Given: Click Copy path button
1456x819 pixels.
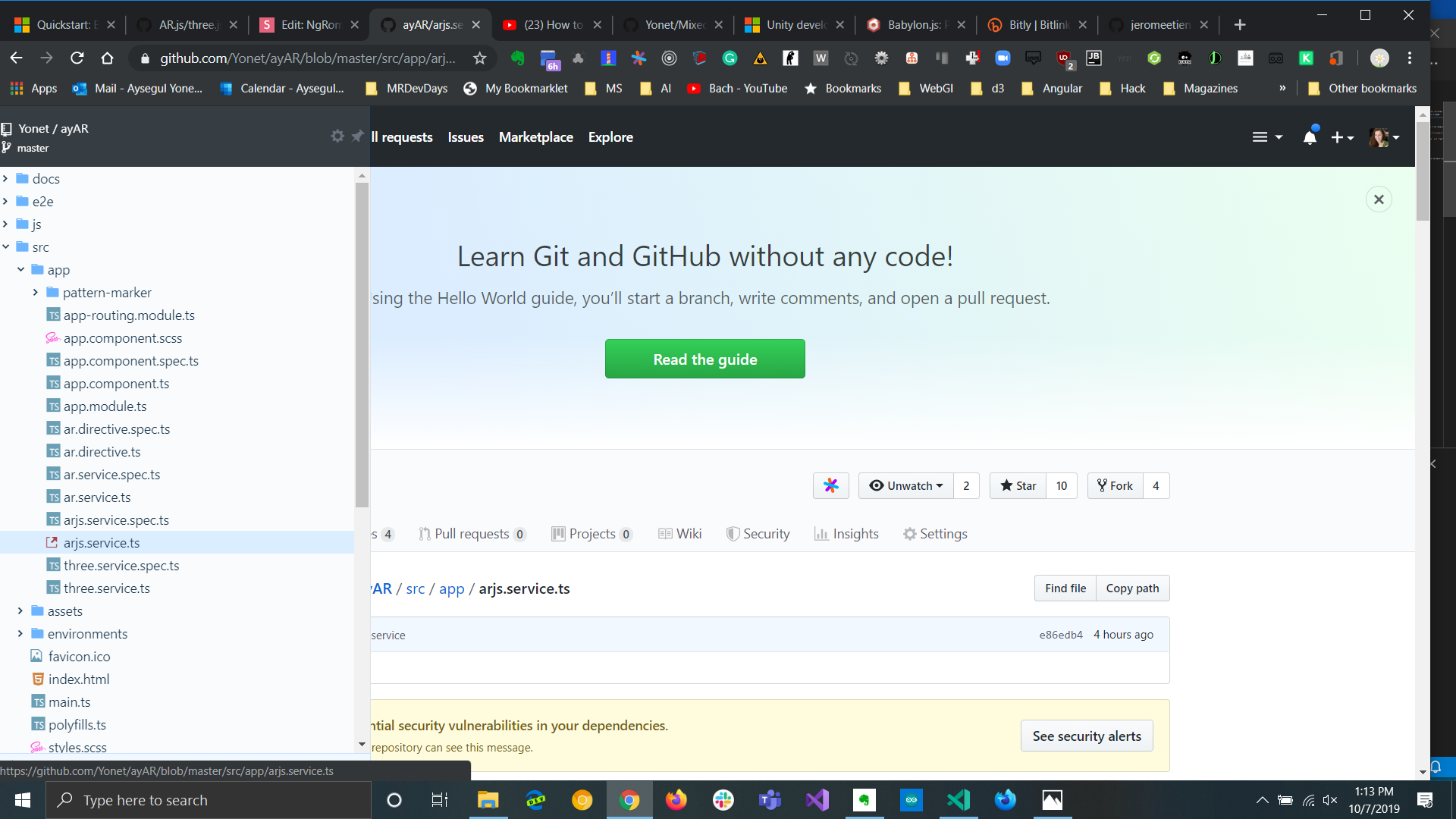Looking at the screenshot, I should tap(1132, 588).
